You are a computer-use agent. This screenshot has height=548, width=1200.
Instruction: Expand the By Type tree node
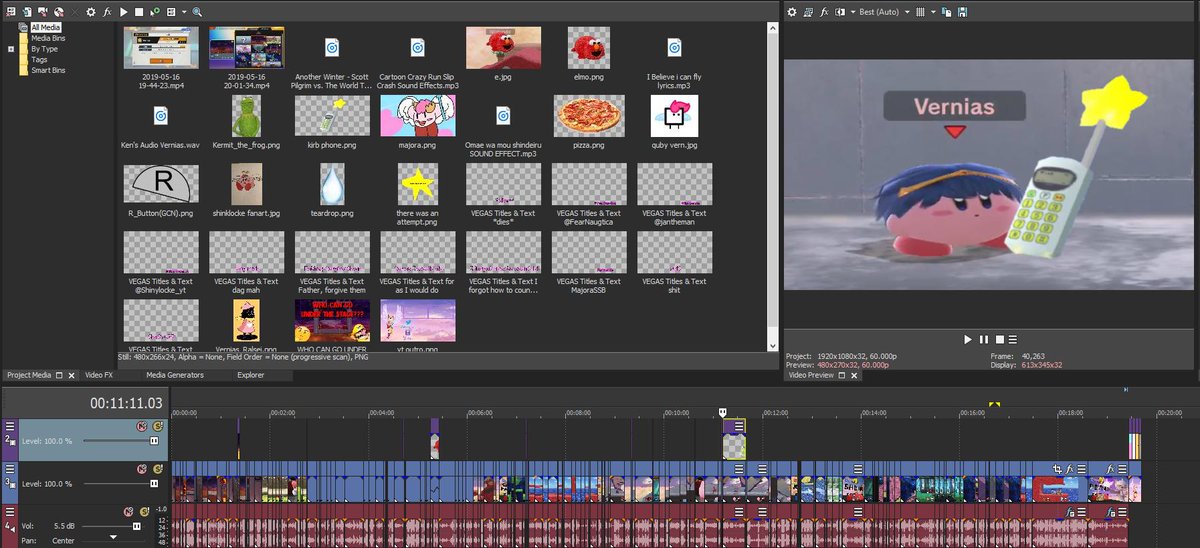click(x=11, y=48)
